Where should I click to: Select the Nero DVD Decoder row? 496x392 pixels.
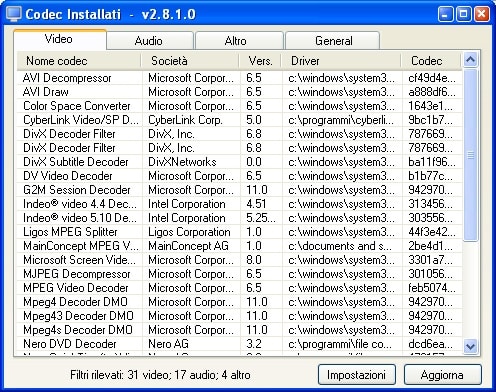[x=239, y=344]
